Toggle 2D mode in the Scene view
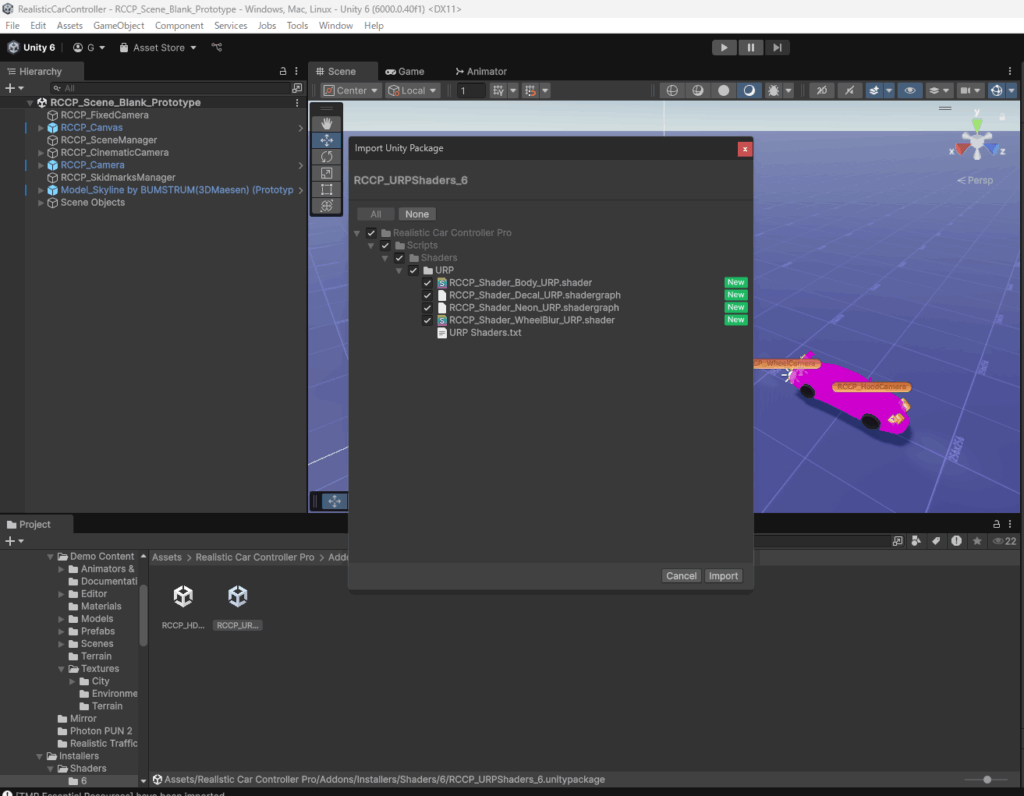The image size is (1024, 796). [822, 91]
